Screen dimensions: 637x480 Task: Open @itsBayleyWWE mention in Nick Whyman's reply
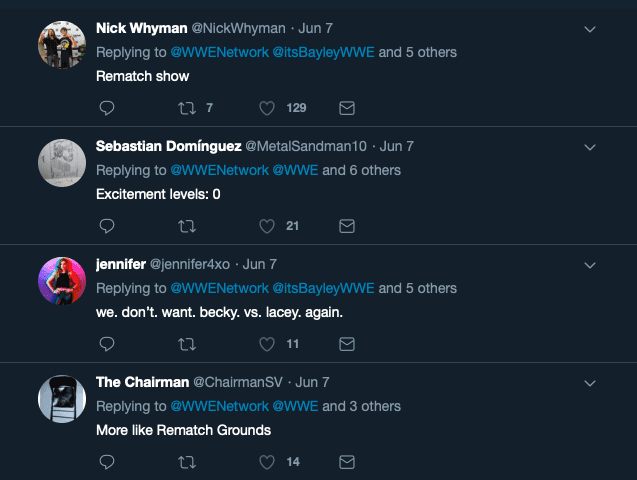[x=323, y=52]
